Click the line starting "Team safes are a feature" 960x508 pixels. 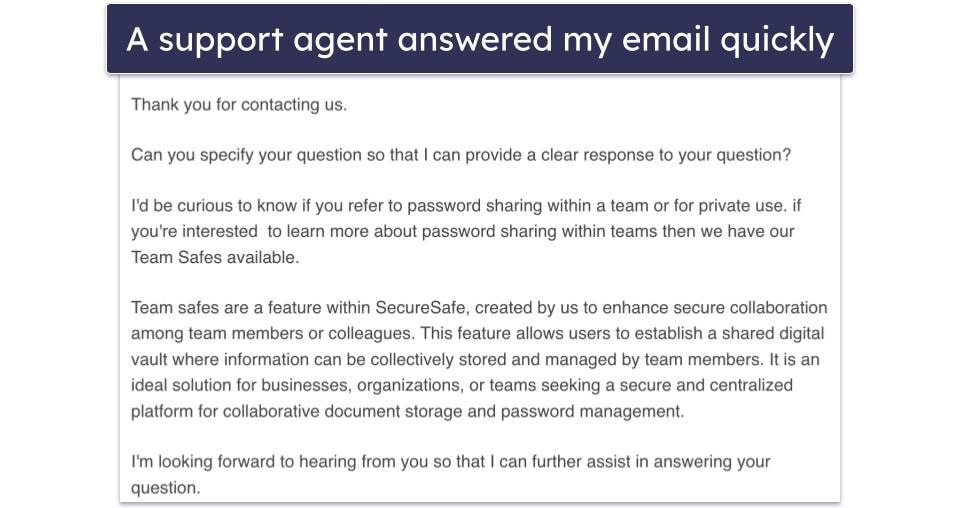click(x=479, y=307)
